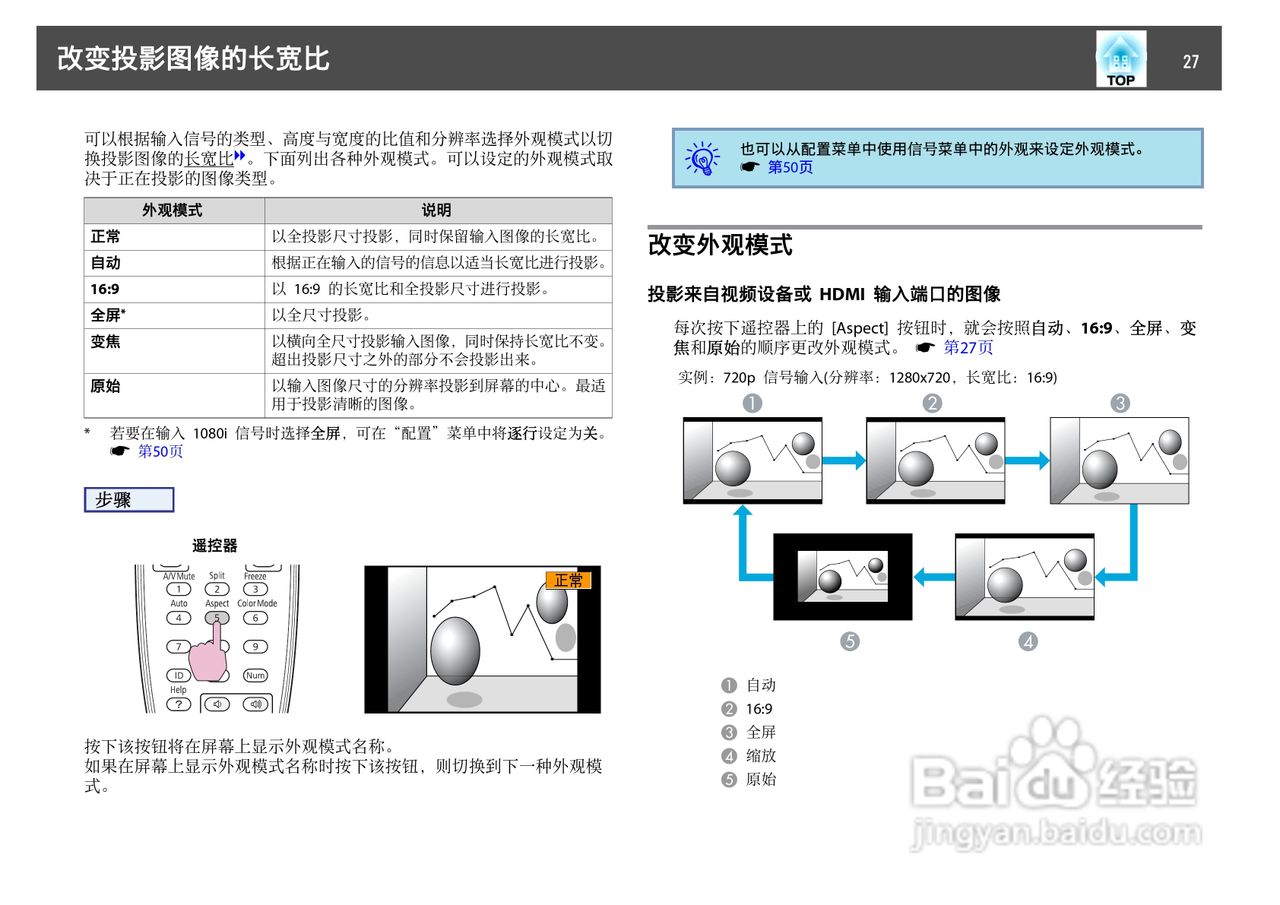This screenshot has width=1280, height=905.
Task: Click description '以全尺寸投影。'
Action: coord(323,315)
